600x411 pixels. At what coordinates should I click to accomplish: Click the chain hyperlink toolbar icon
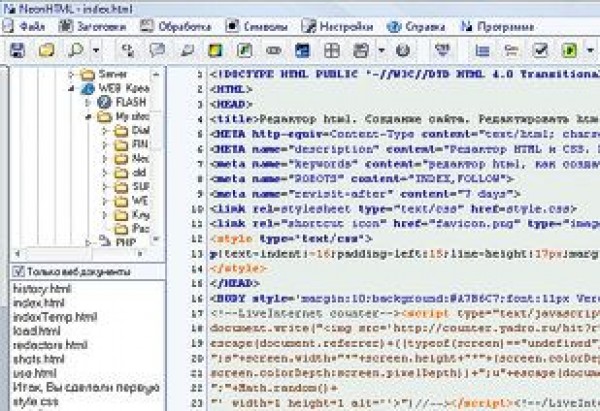[273, 50]
